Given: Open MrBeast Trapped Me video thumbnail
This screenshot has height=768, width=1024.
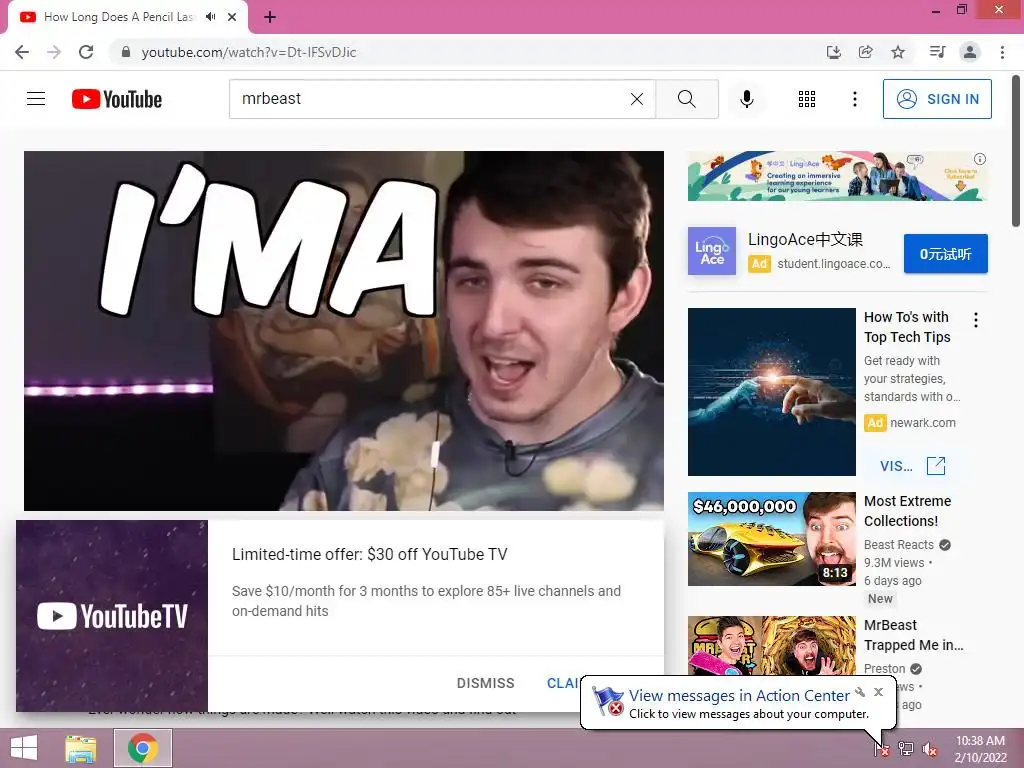Looking at the screenshot, I should 771,645.
